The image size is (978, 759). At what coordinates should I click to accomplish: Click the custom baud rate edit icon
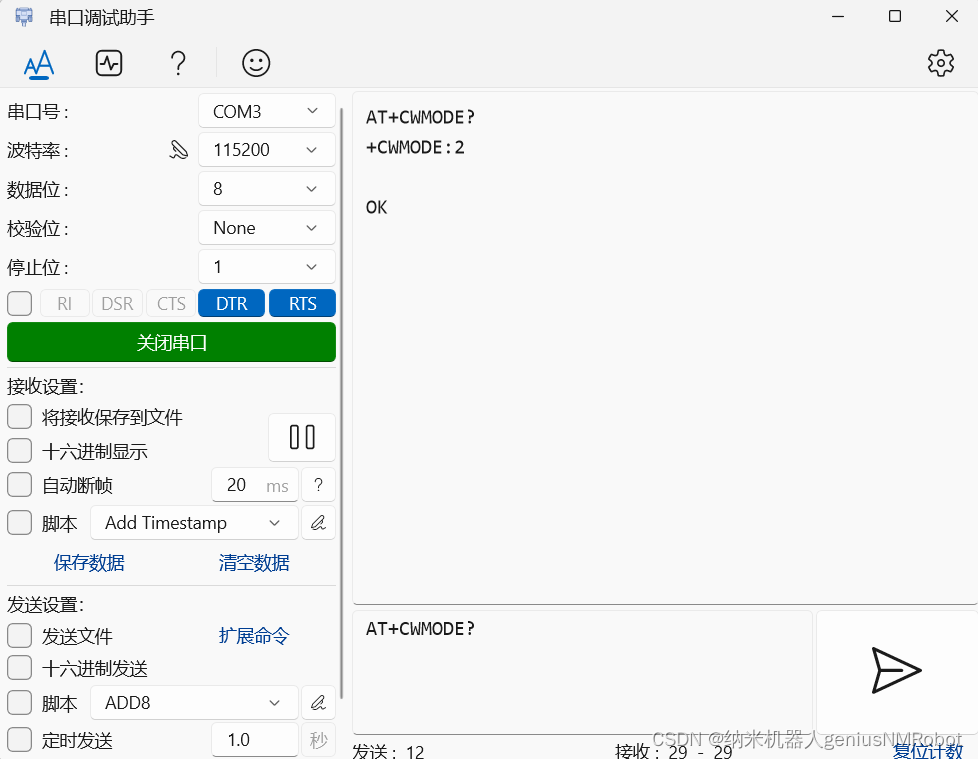coord(179,150)
